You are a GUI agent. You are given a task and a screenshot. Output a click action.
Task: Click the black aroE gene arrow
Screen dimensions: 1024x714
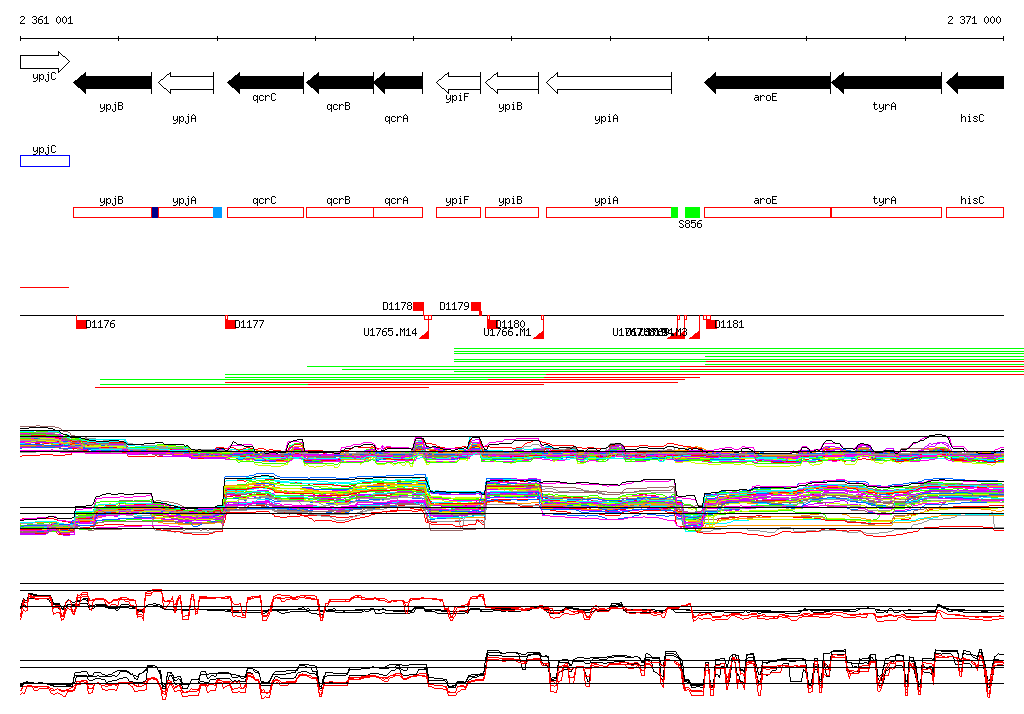pos(767,82)
